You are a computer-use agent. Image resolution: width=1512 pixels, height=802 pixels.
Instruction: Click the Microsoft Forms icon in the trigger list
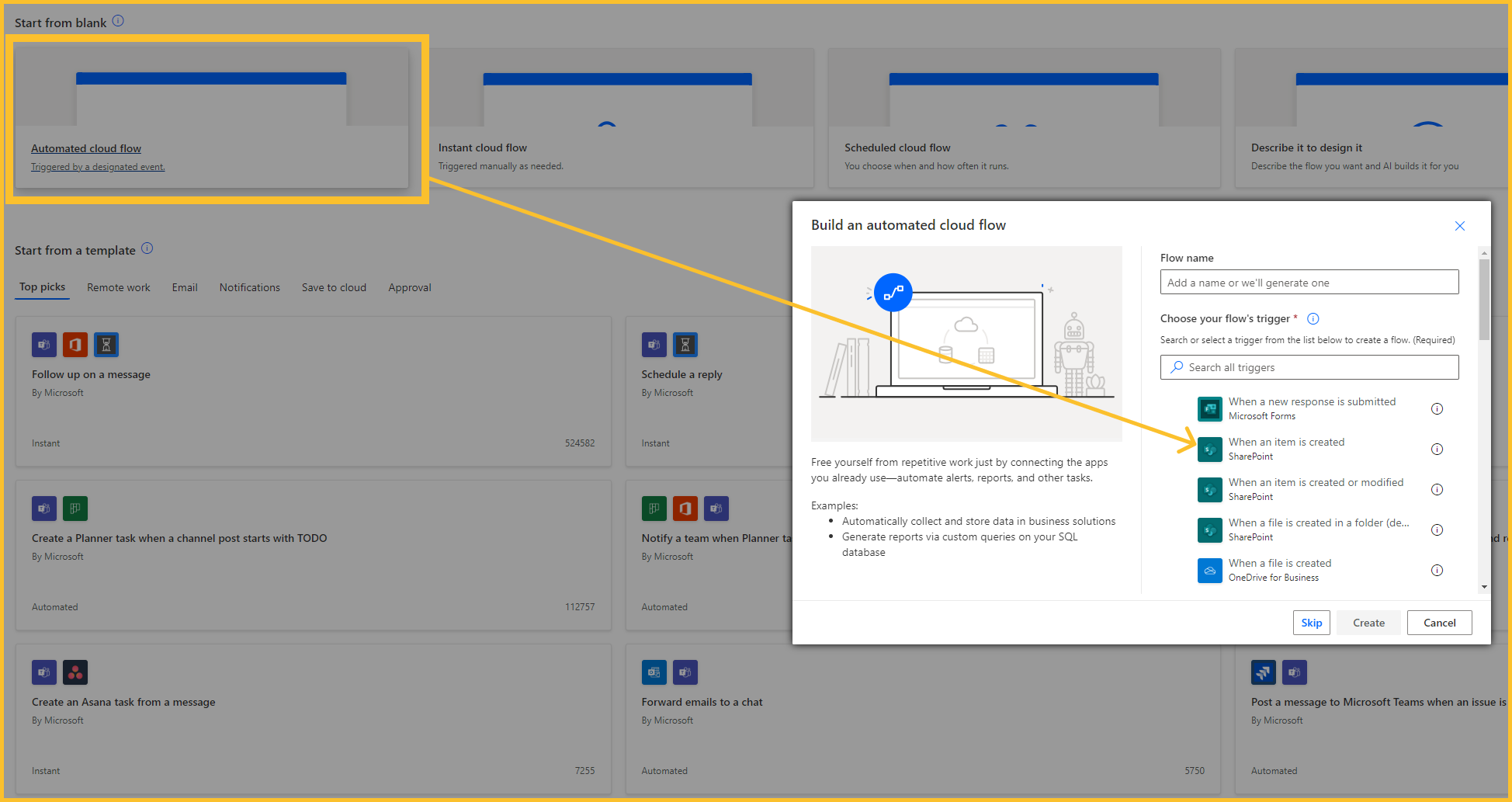point(1210,408)
